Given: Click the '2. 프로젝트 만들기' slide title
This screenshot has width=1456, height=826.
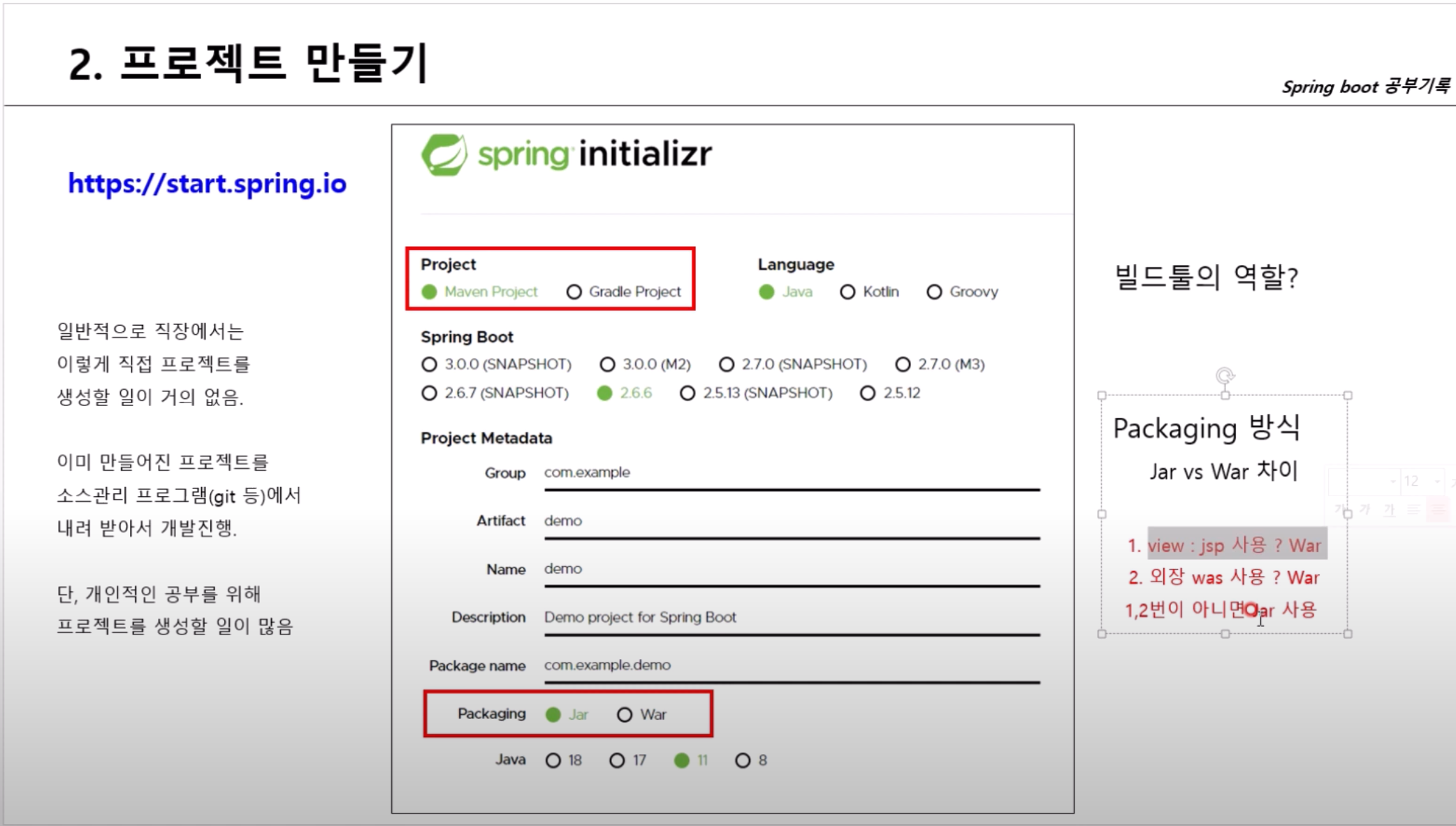Looking at the screenshot, I should click(248, 64).
